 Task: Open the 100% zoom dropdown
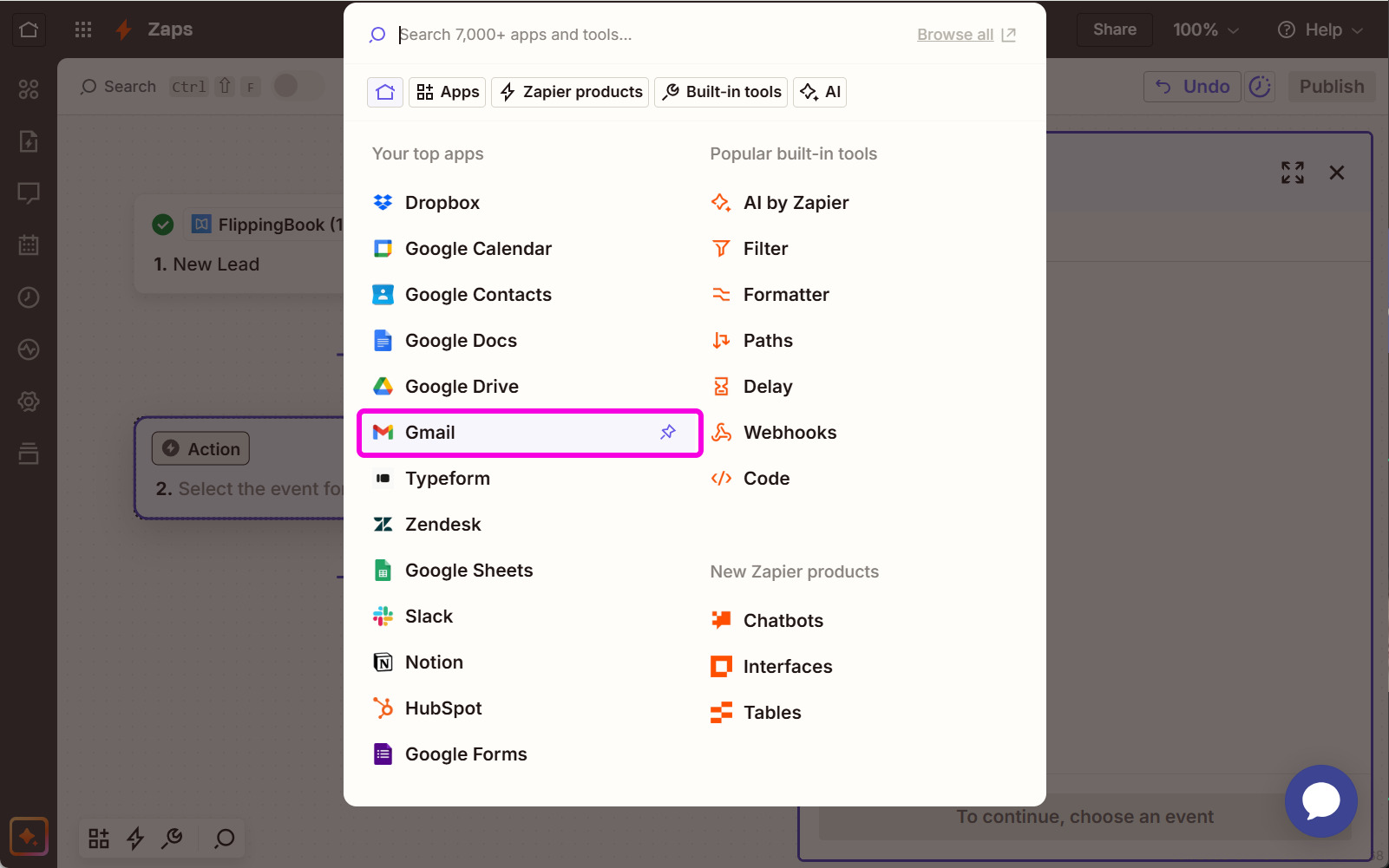(1206, 29)
